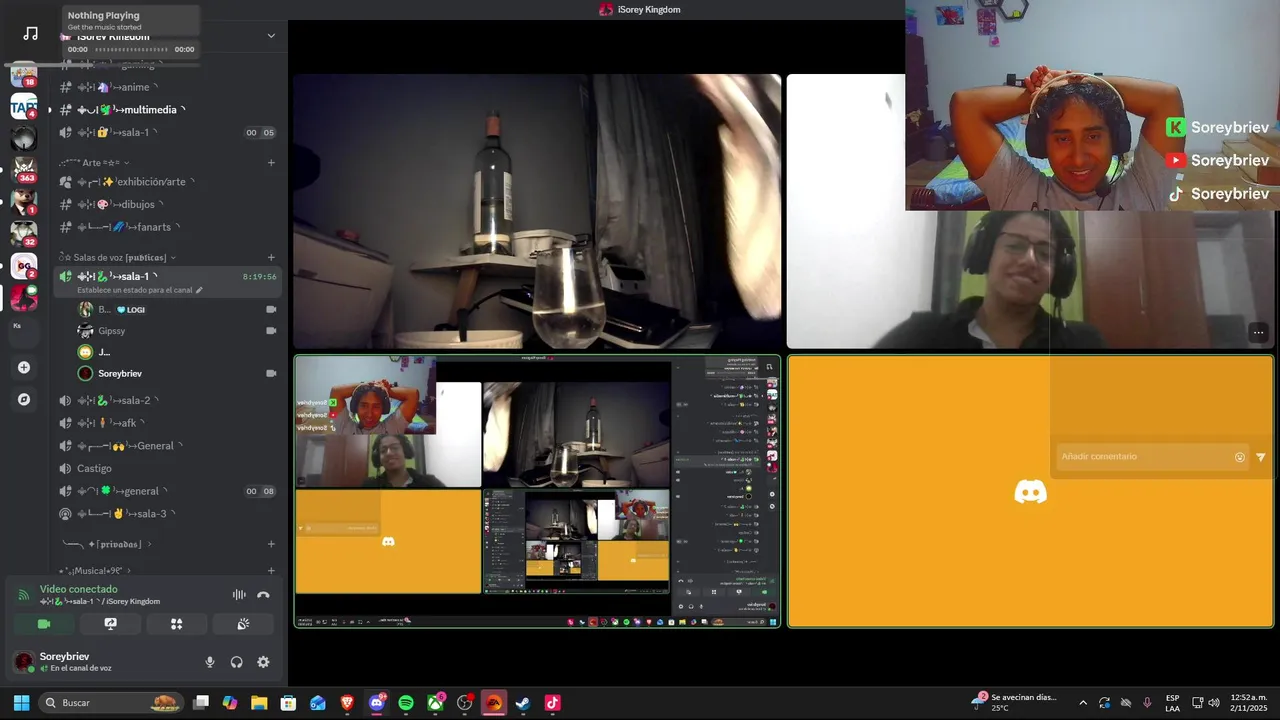Image resolution: width=1280 pixels, height=720 pixels.
Task: Click Video conectado connection status
Action: [x=78, y=589]
